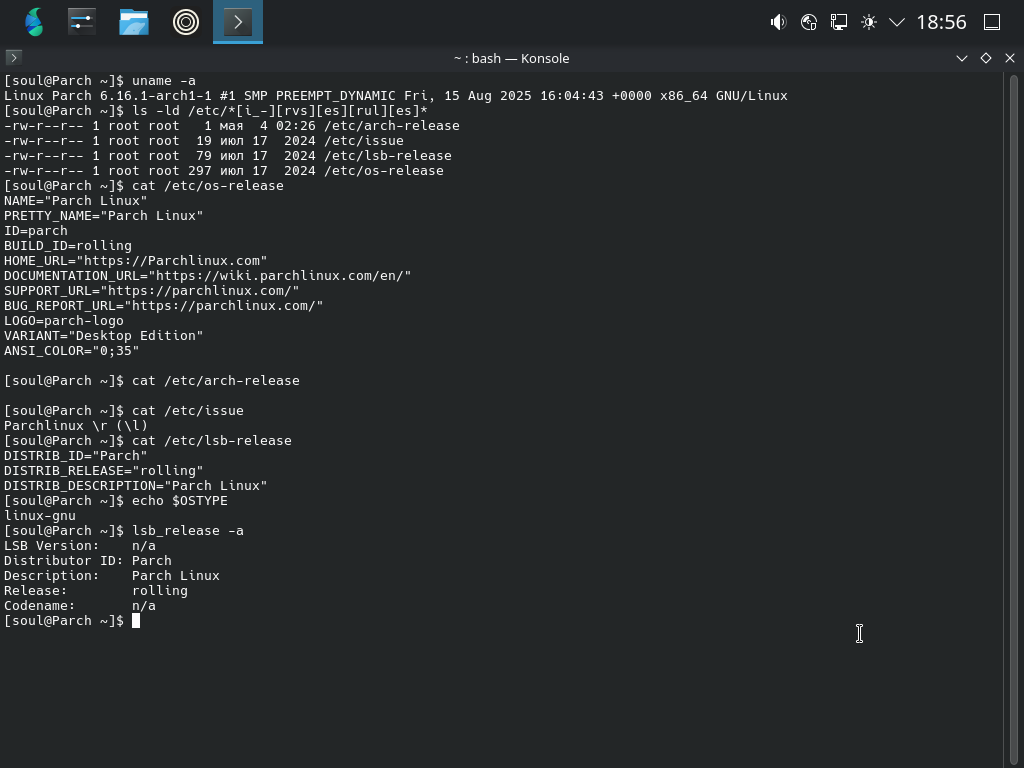
Task: Click the 'Release: rolling' line
Action: (96, 592)
